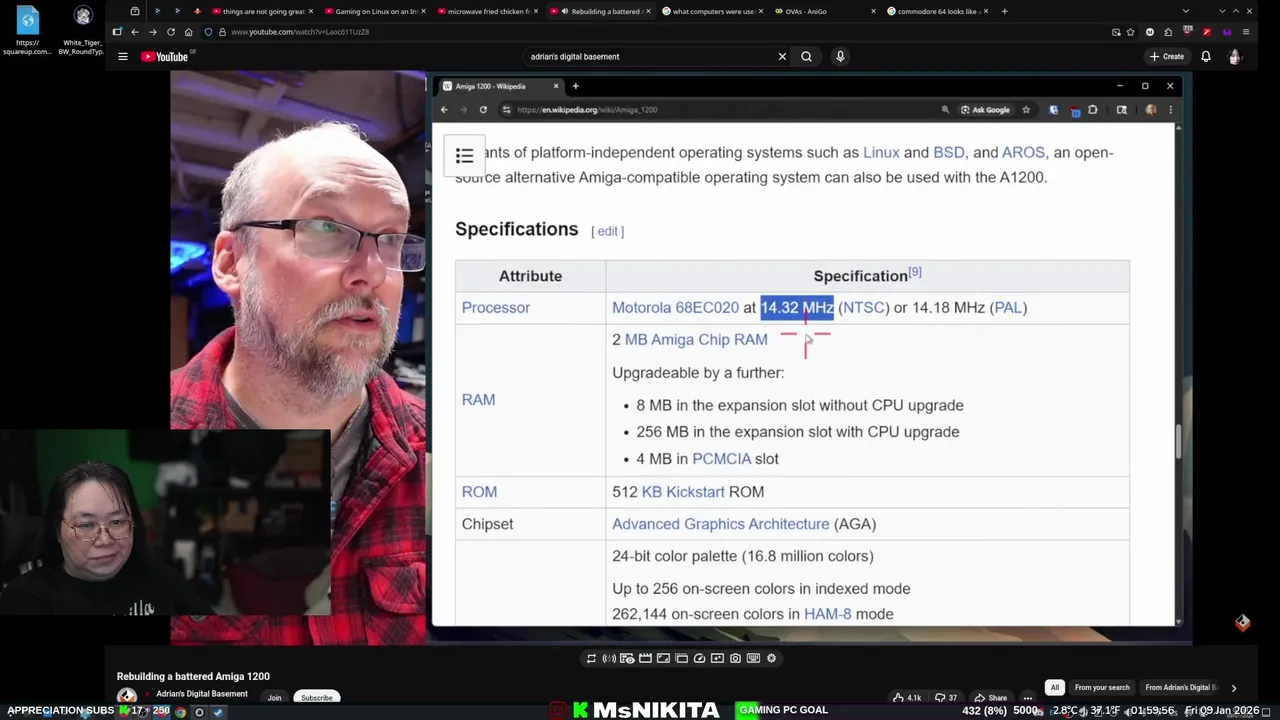1280x720 pixels.
Task: Open the BSD link
Action: 949,152
